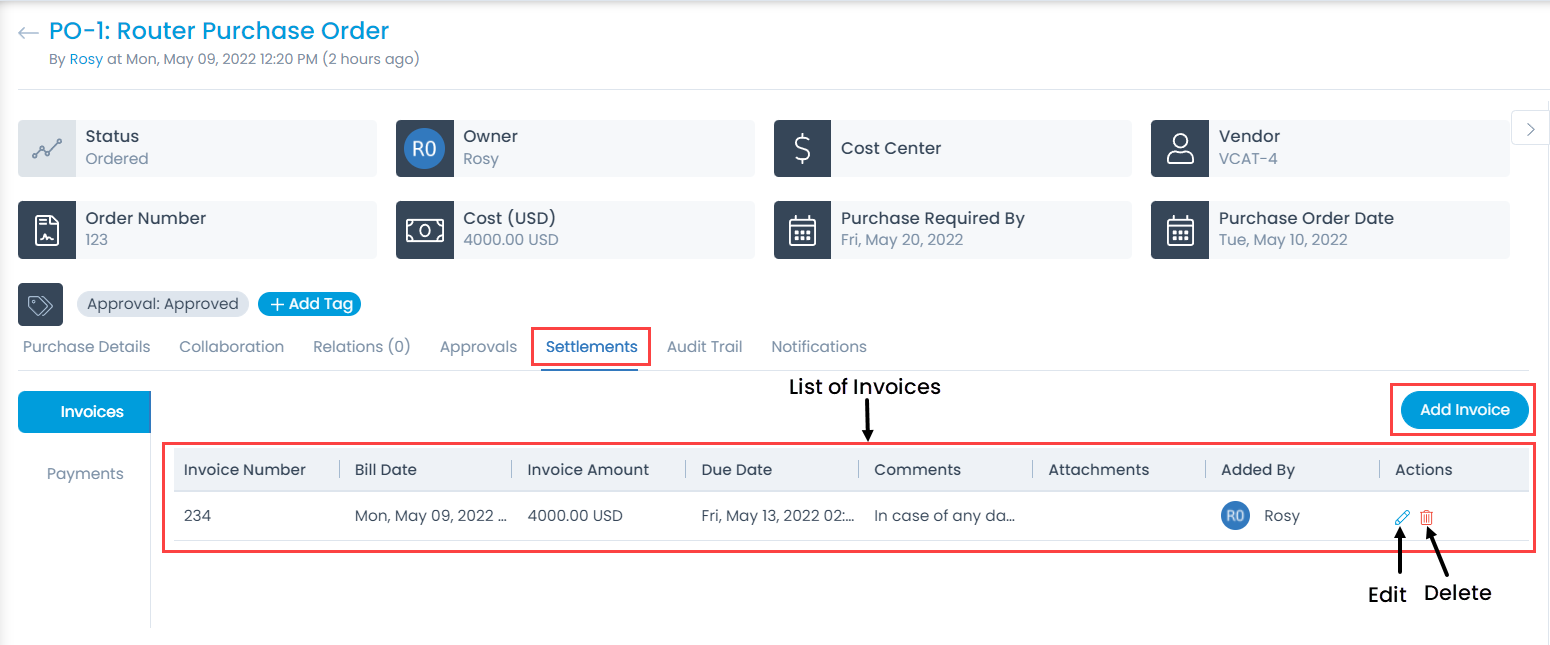
Task: Click Rosy's RO owner avatar
Action: [424, 148]
